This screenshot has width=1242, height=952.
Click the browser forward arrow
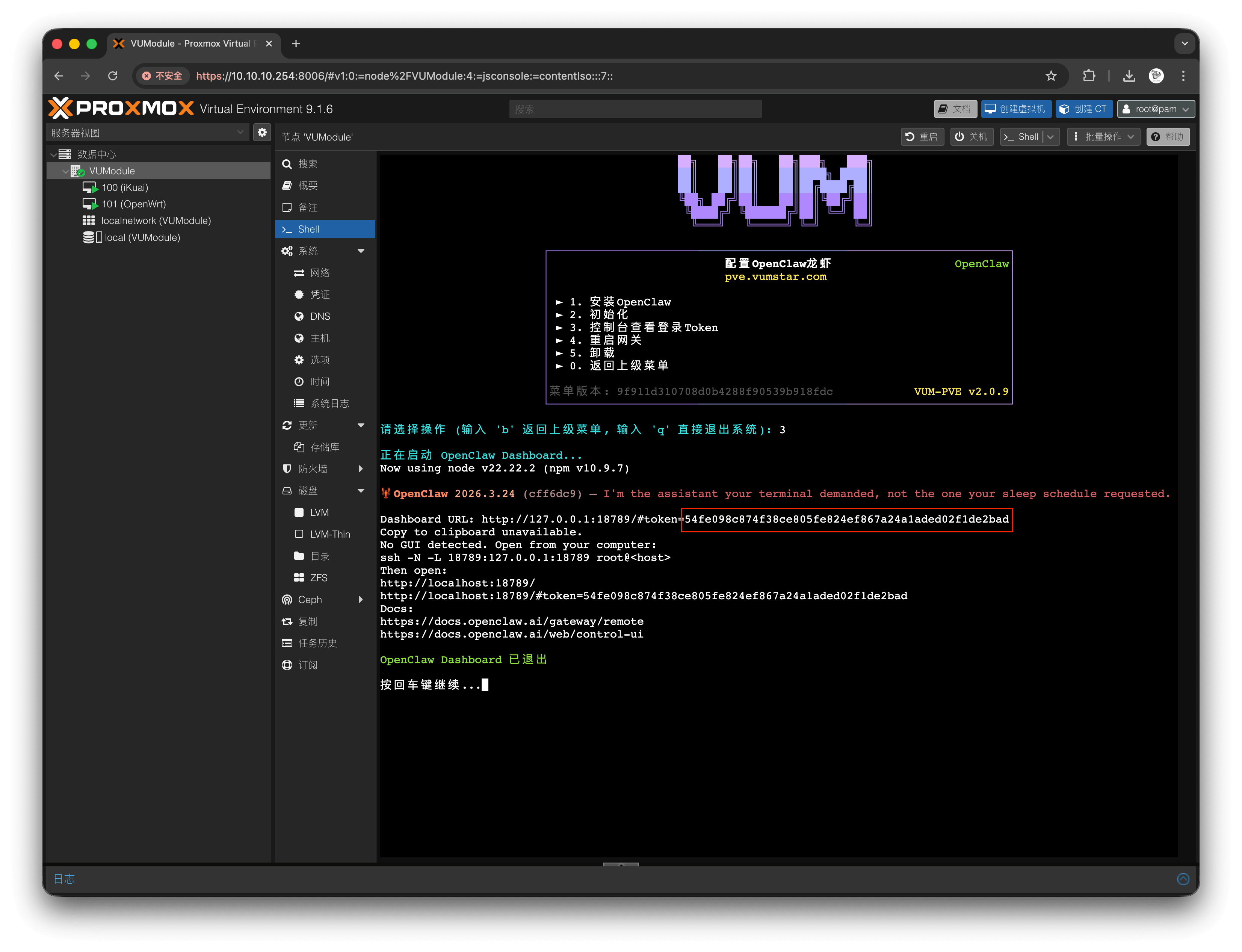pyautogui.click(x=86, y=76)
